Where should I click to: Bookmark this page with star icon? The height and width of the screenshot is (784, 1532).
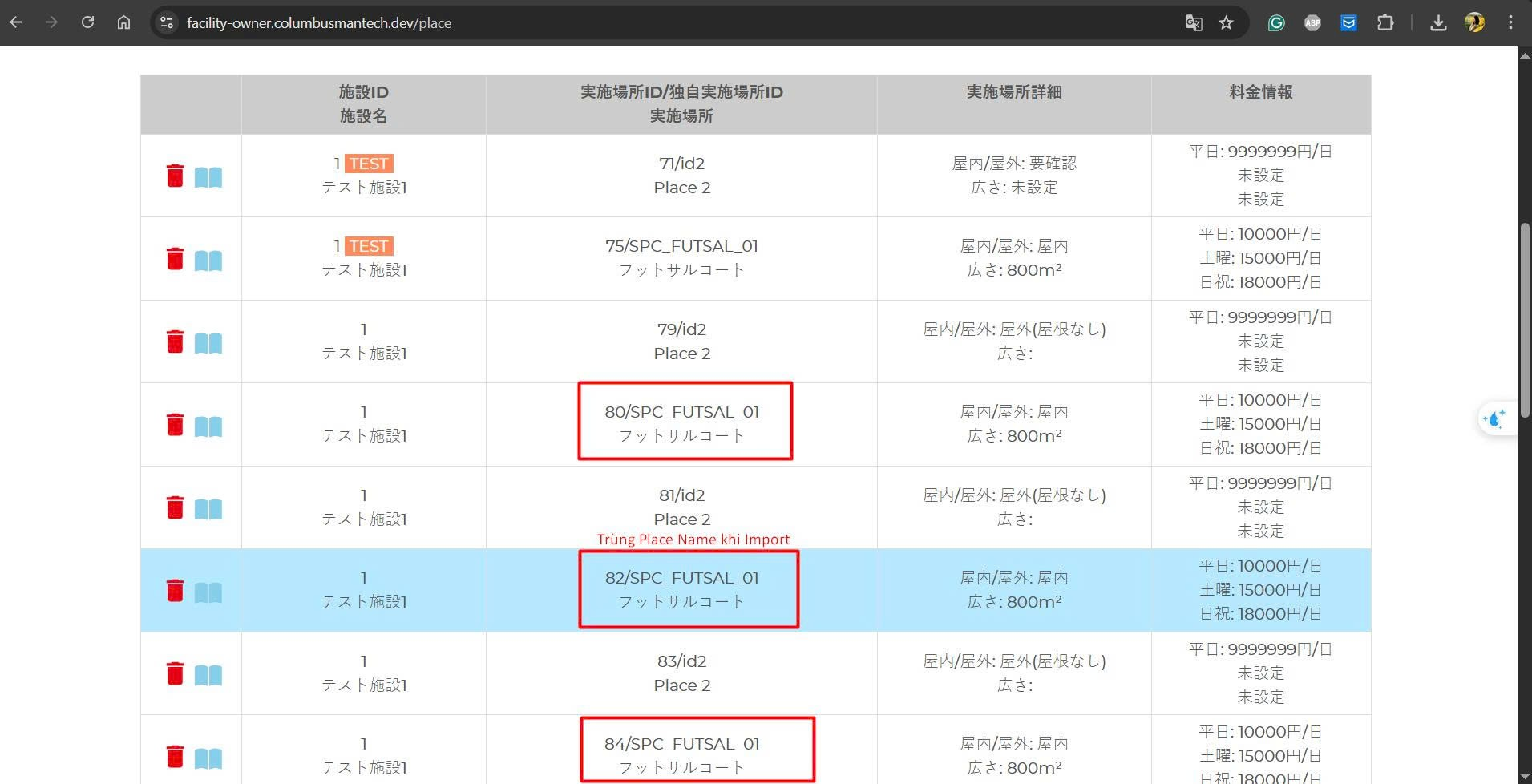(1226, 22)
